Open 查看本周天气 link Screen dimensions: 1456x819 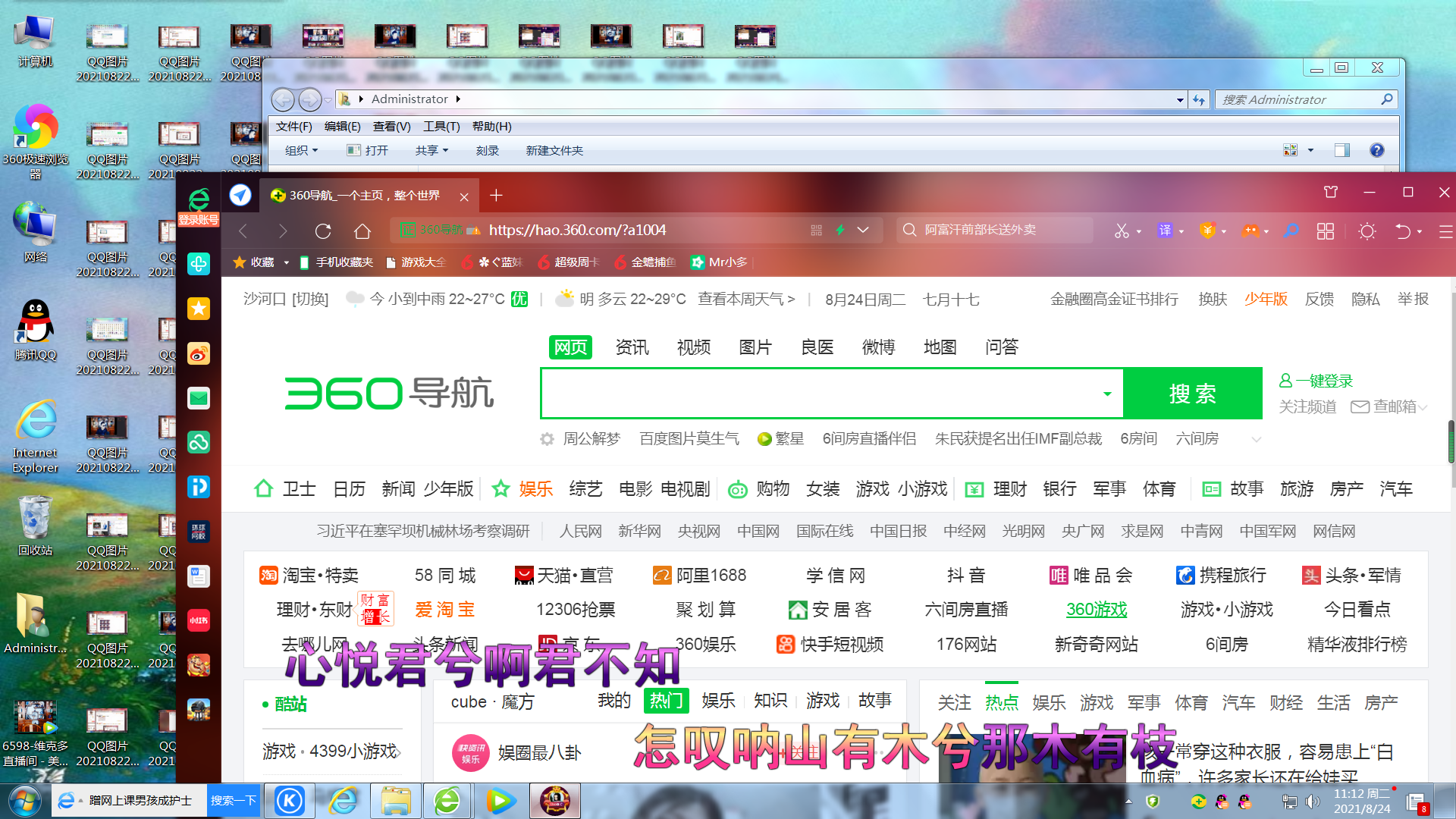746,300
